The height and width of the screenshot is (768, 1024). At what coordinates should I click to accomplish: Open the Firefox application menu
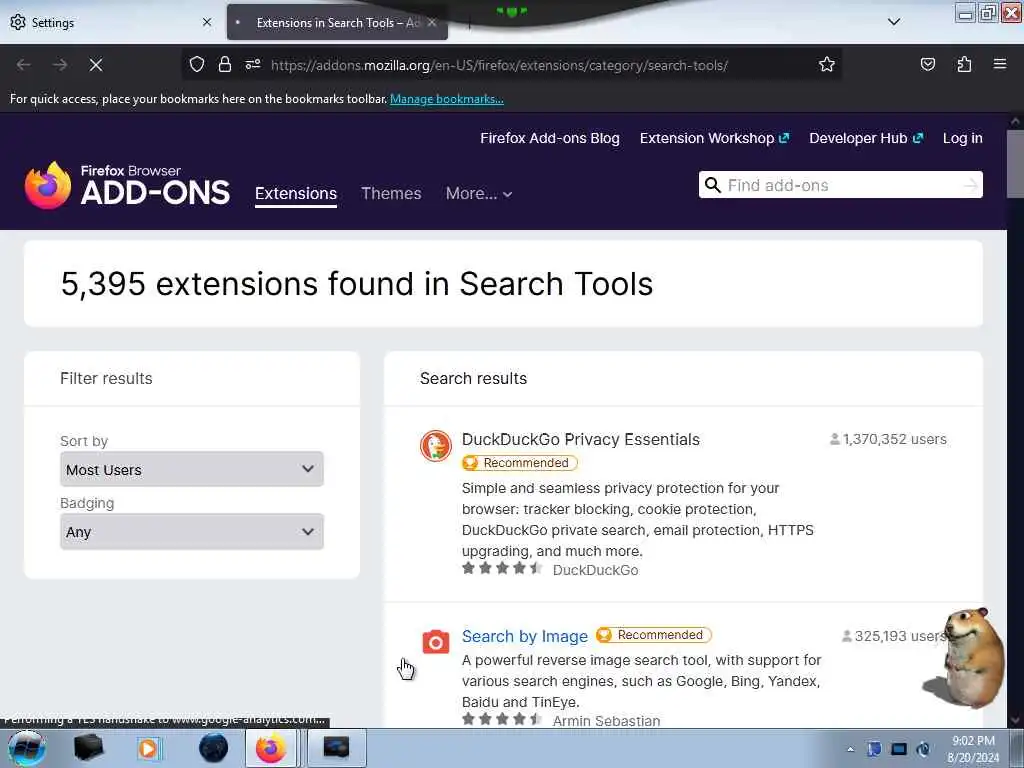pyautogui.click(x=1000, y=64)
